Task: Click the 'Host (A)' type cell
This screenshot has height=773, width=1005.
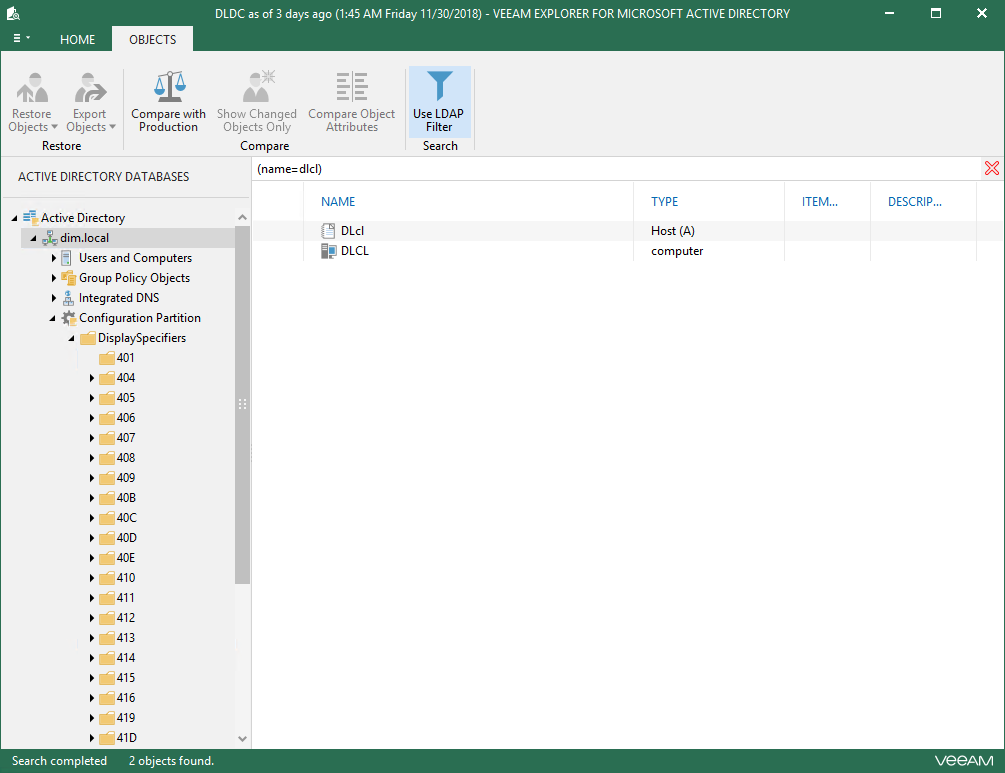Action: (673, 231)
